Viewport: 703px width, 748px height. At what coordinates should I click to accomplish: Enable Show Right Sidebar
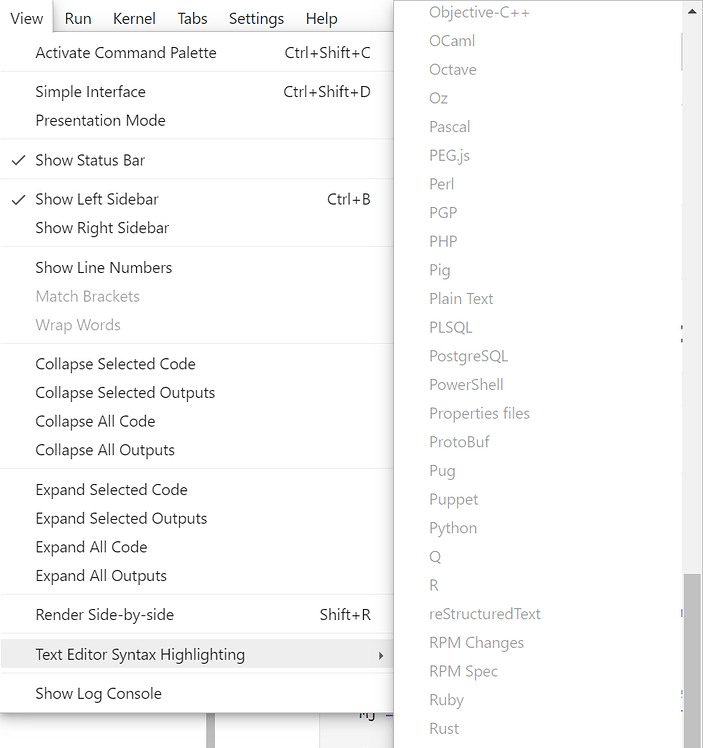[102, 228]
